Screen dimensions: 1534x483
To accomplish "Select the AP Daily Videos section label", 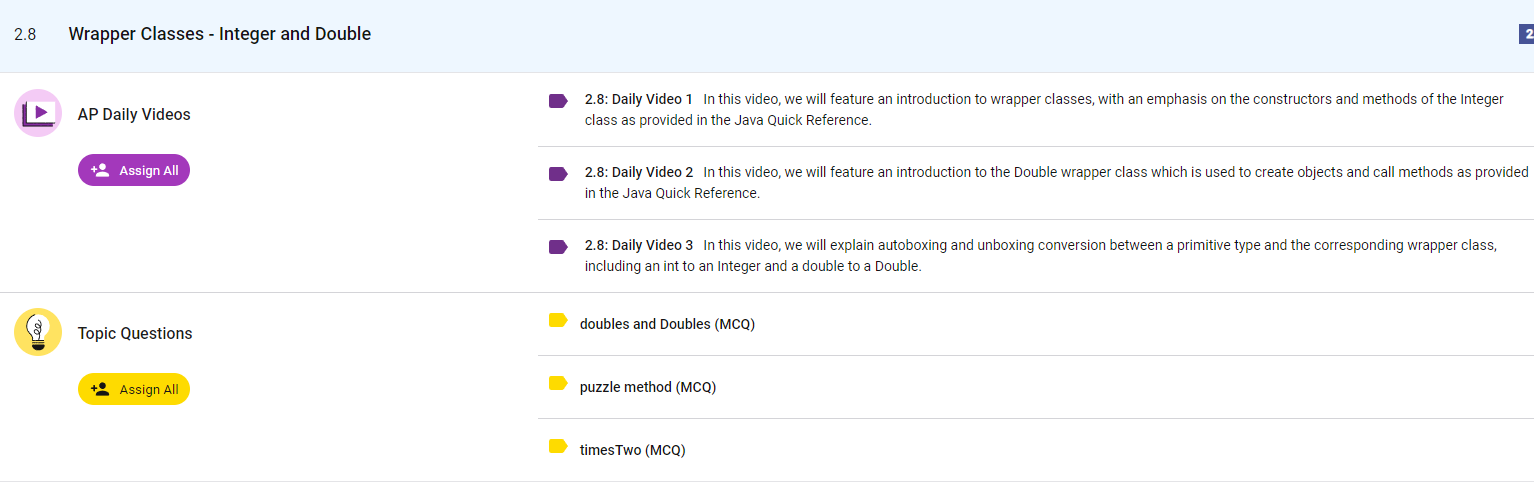I will [x=134, y=114].
